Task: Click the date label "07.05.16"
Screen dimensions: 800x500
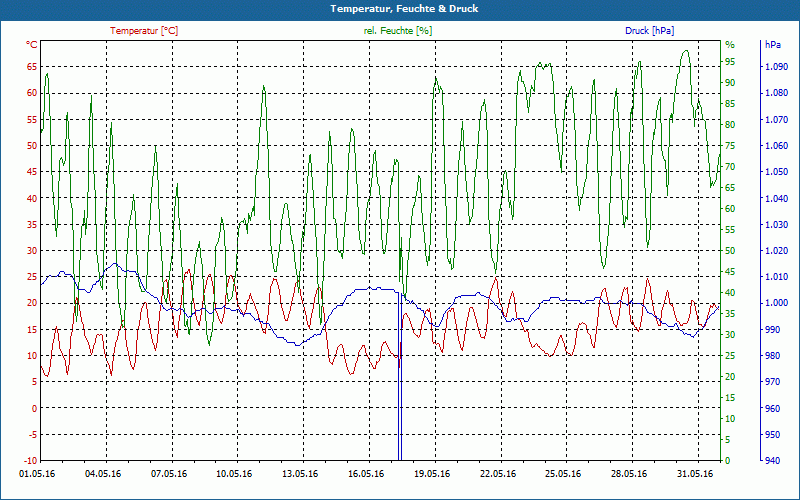Action: point(169,474)
